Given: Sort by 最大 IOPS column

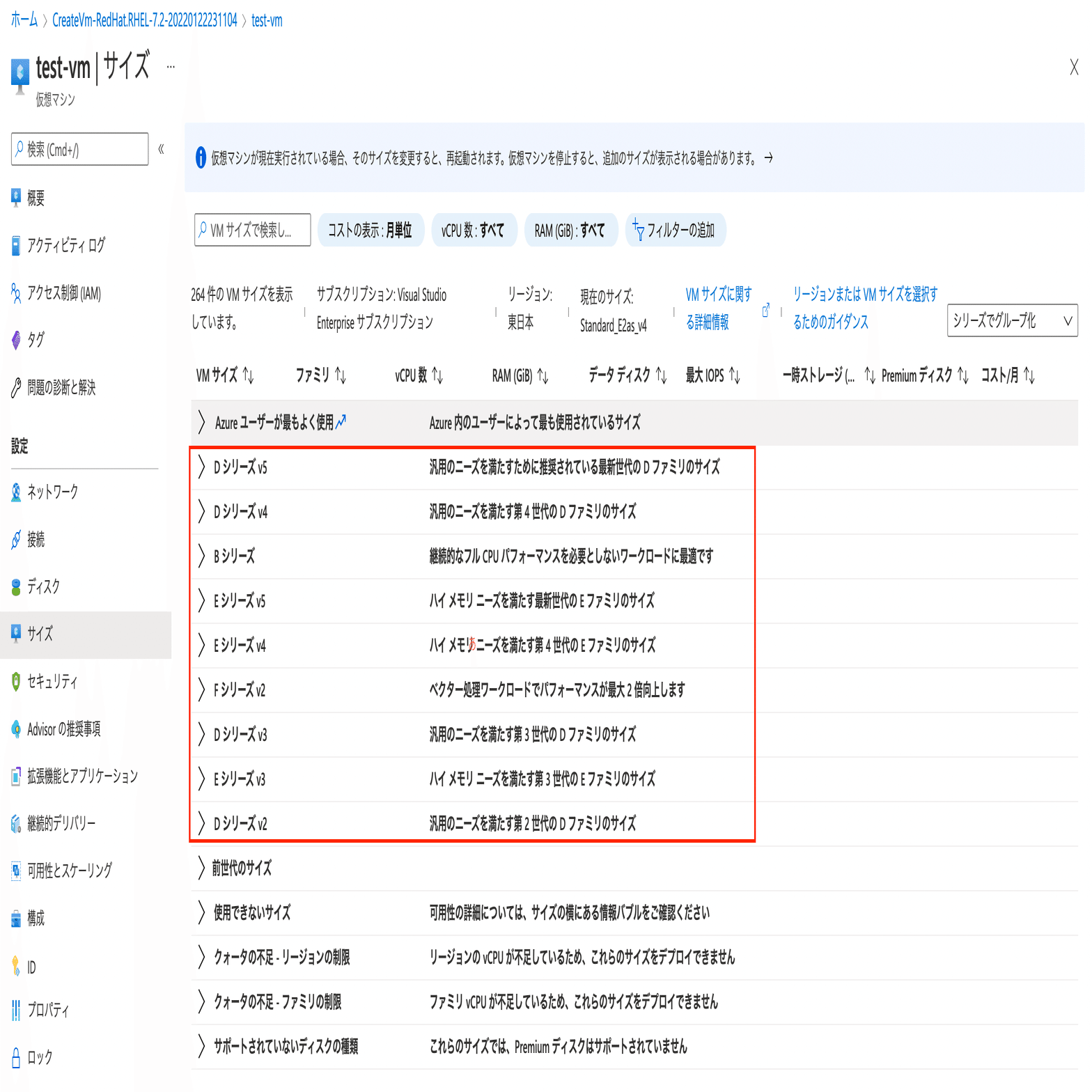Looking at the screenshot, I should 712,376.
